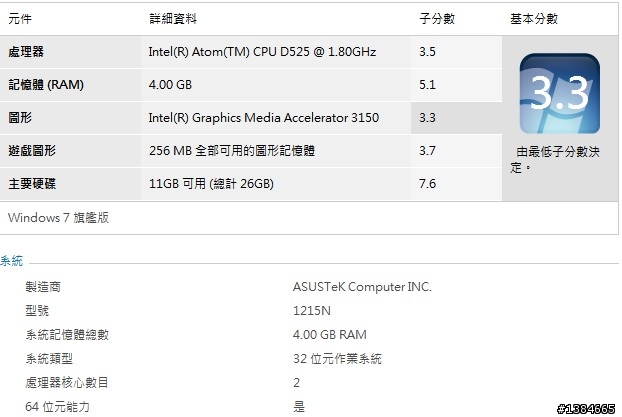622x417 pixels.
Task: Click the 遊戲圖形 gaming graphics row label
Action: 32,151
